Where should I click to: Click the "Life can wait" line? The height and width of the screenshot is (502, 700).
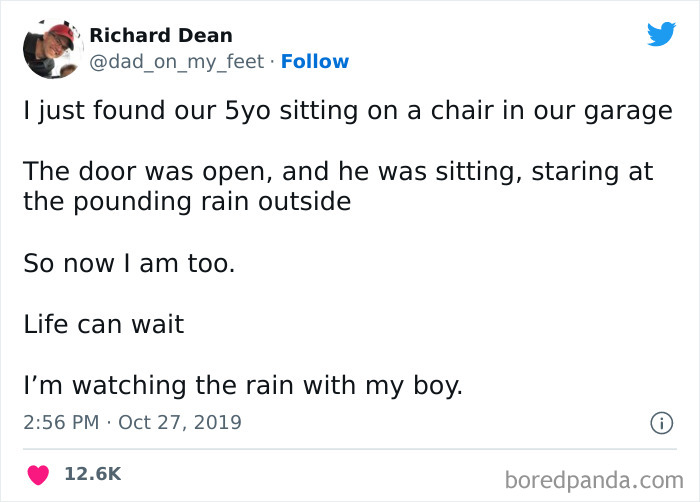pos(103,325)
